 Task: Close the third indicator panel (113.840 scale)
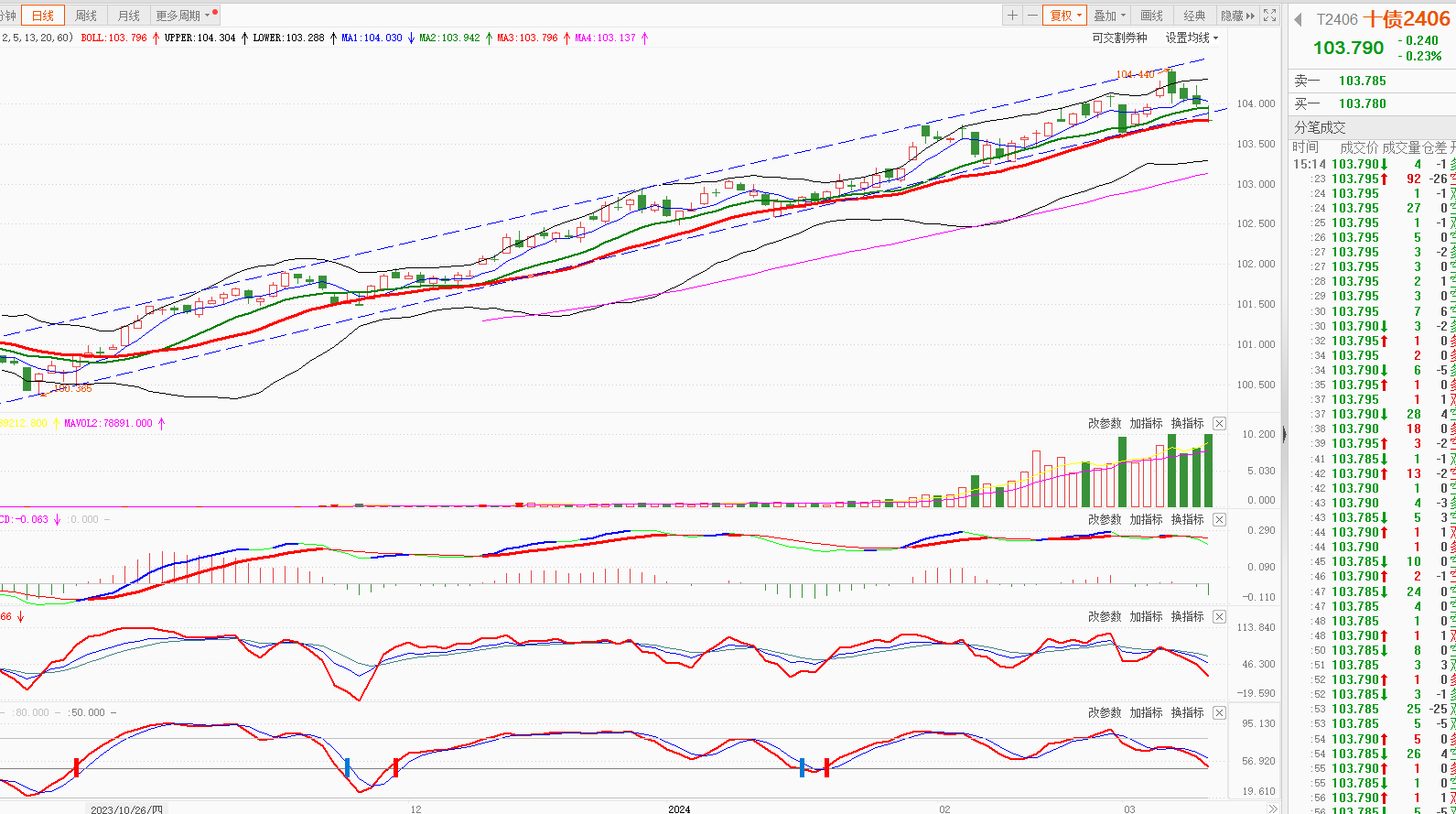[x=1219, y=616]
